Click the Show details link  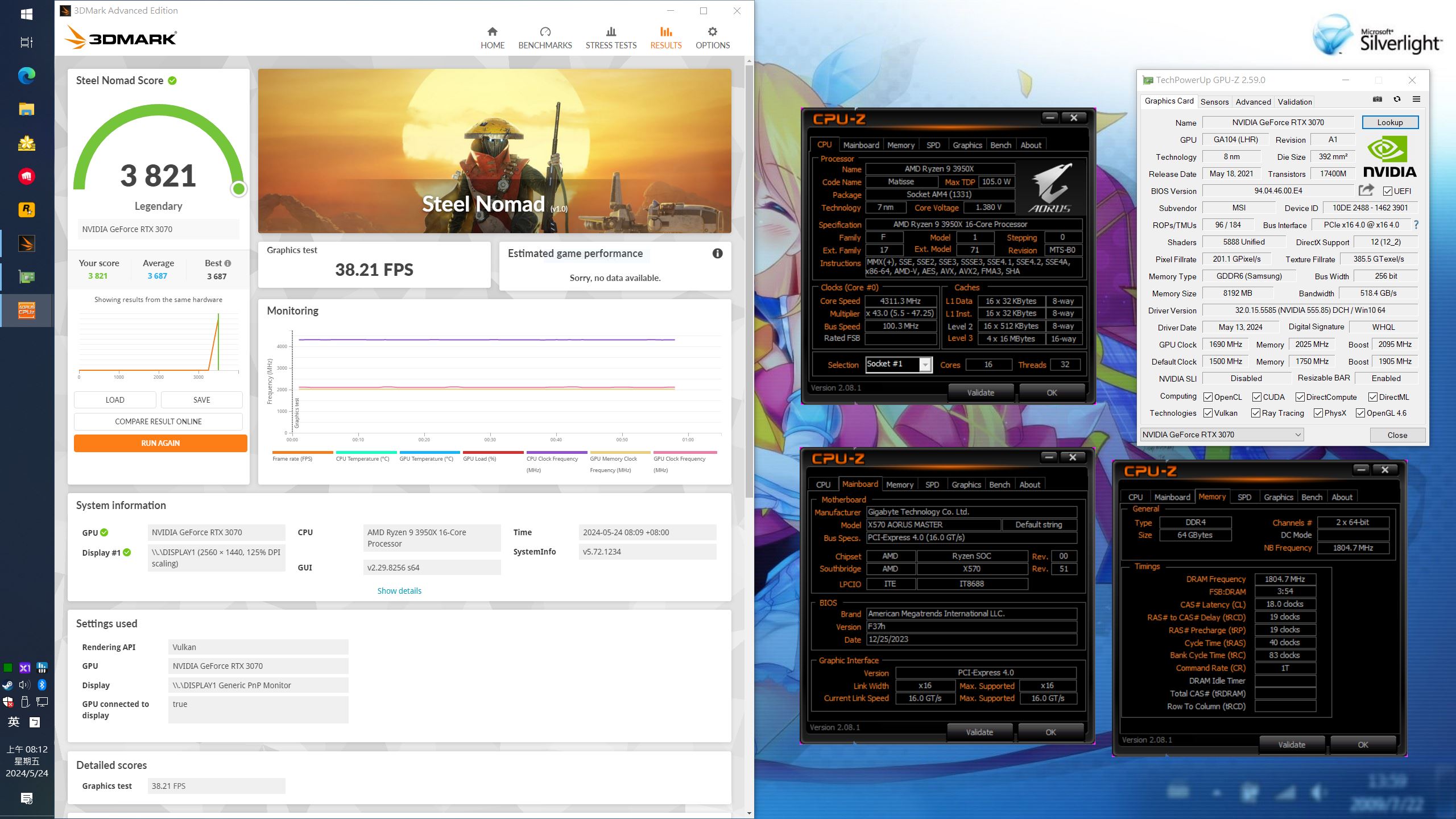click(399, 591)
